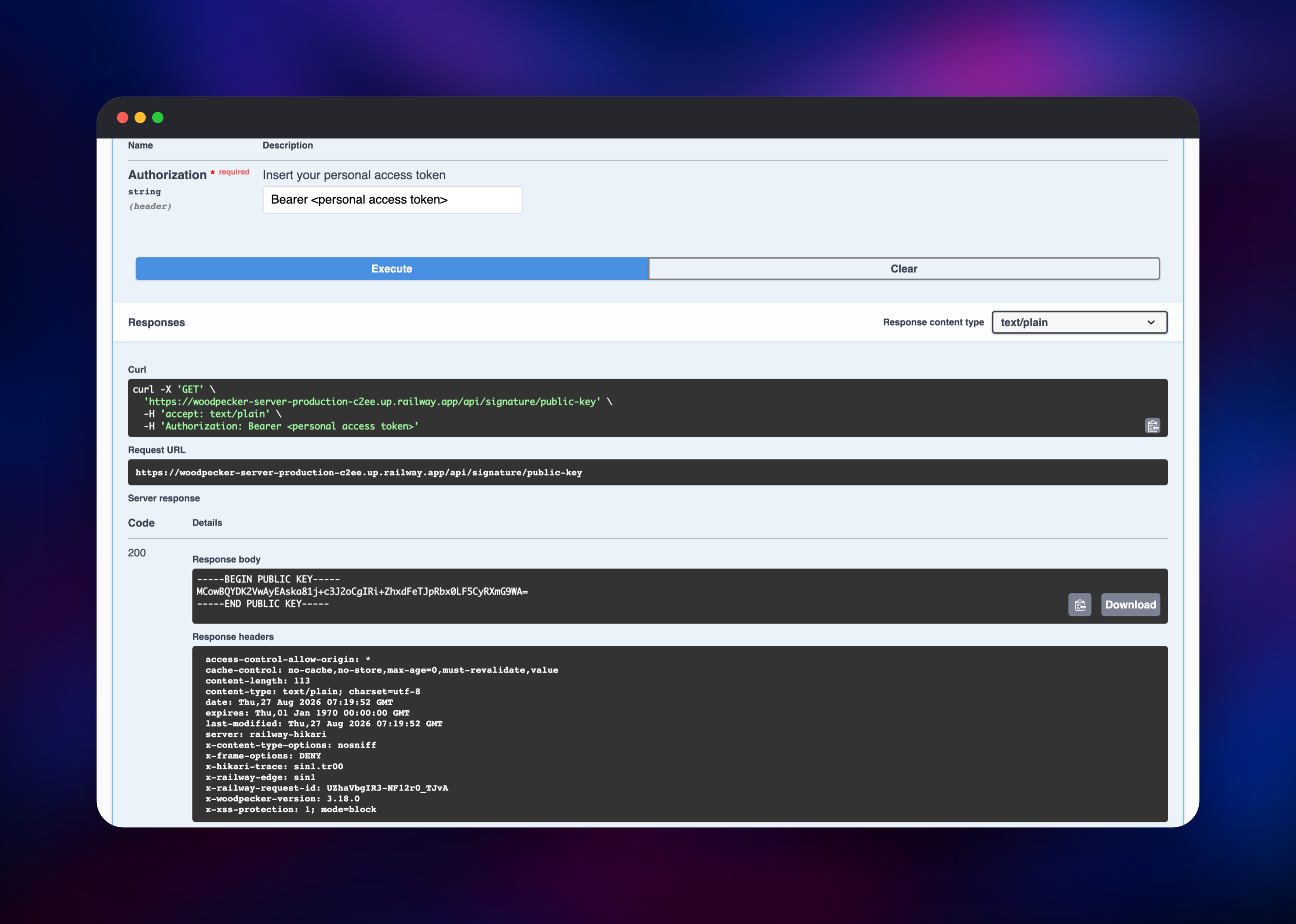Click the Curl section label

pyautogui.click(x=137, y=370)
